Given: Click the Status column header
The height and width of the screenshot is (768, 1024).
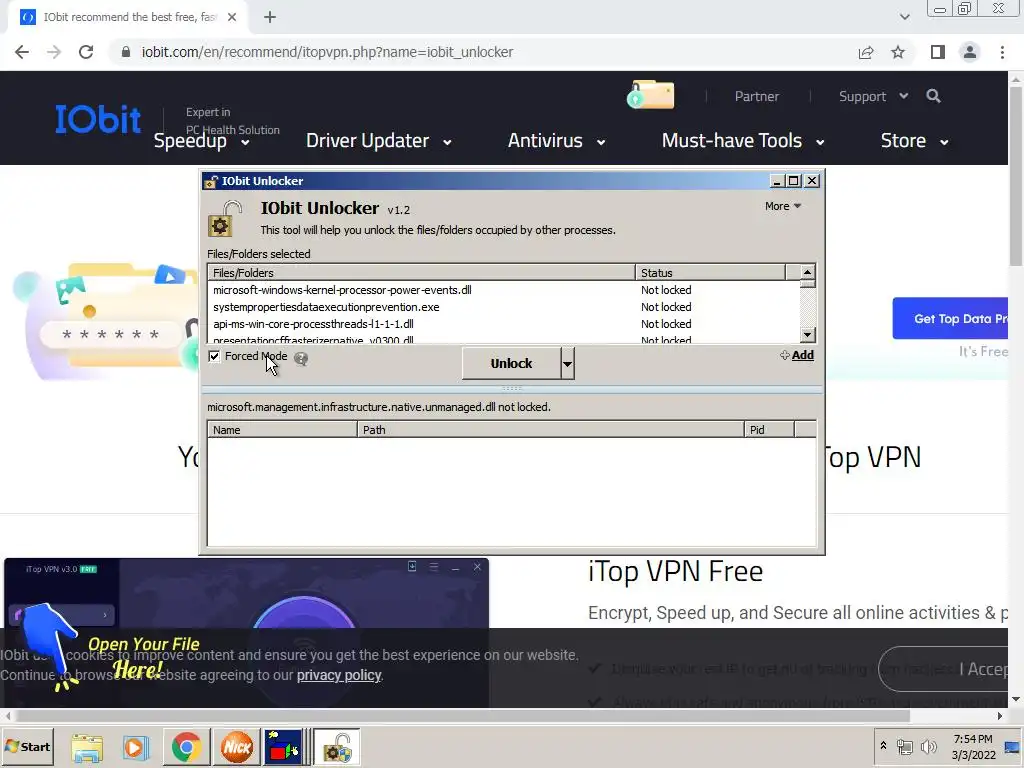Looking at the screenshot, I should pos(711,272).
